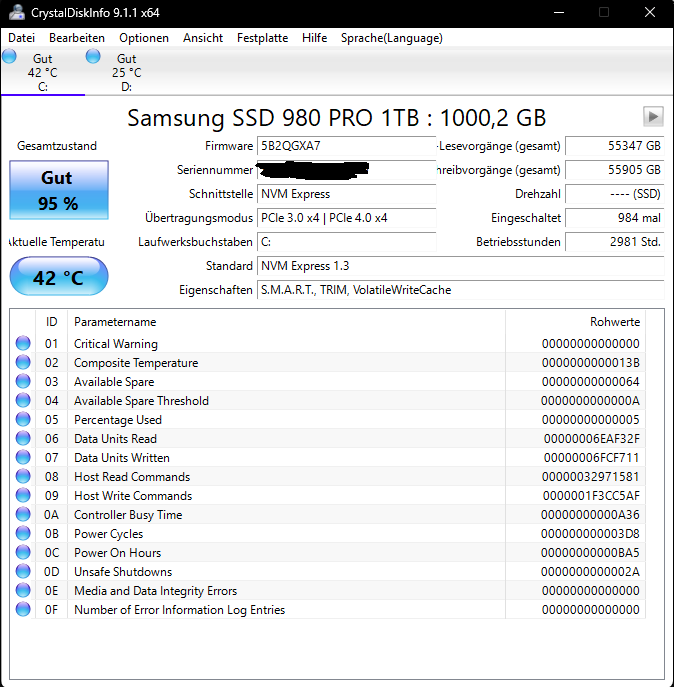Click the ID column header
The image size is (674, 687).
(51, 322)
